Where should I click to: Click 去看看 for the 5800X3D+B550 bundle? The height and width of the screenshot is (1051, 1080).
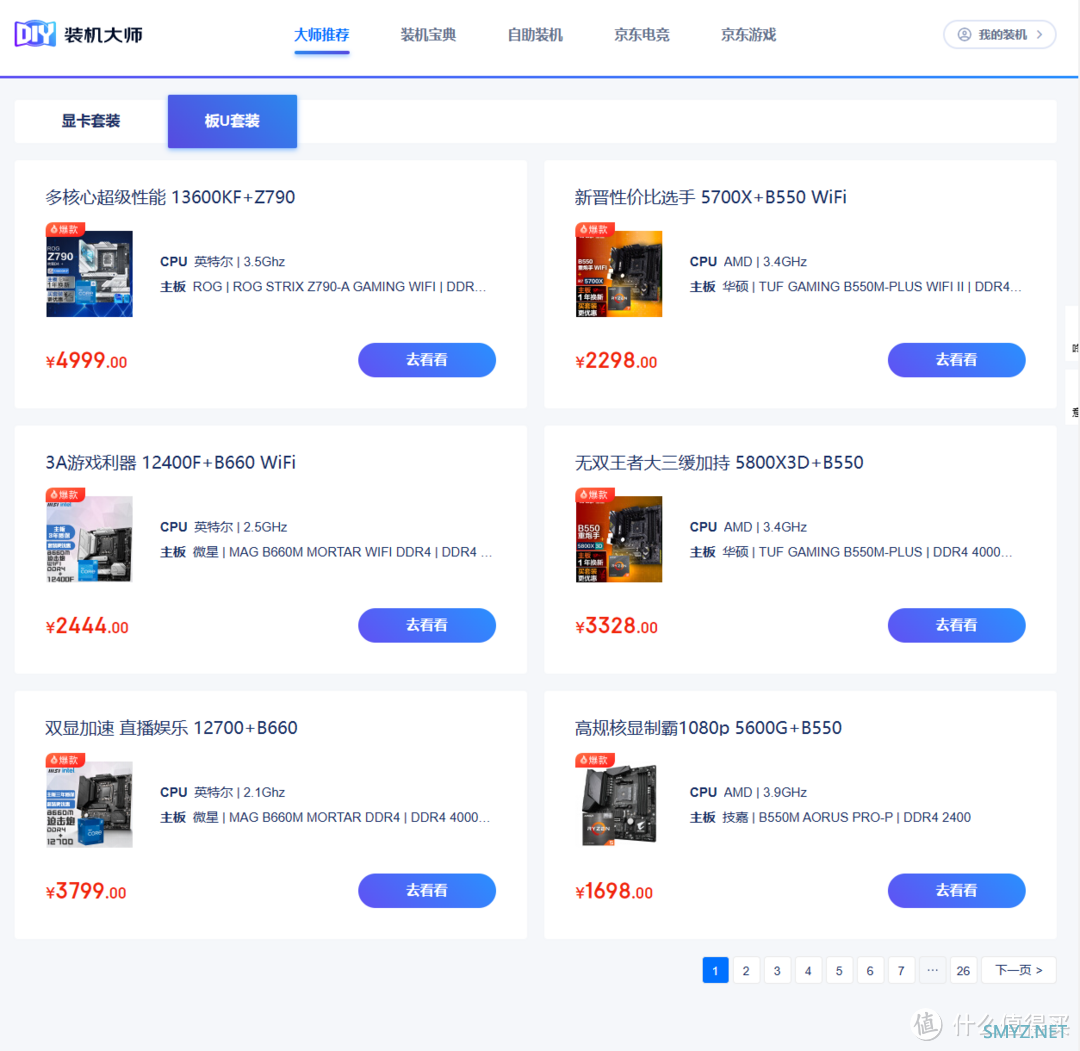956,625
